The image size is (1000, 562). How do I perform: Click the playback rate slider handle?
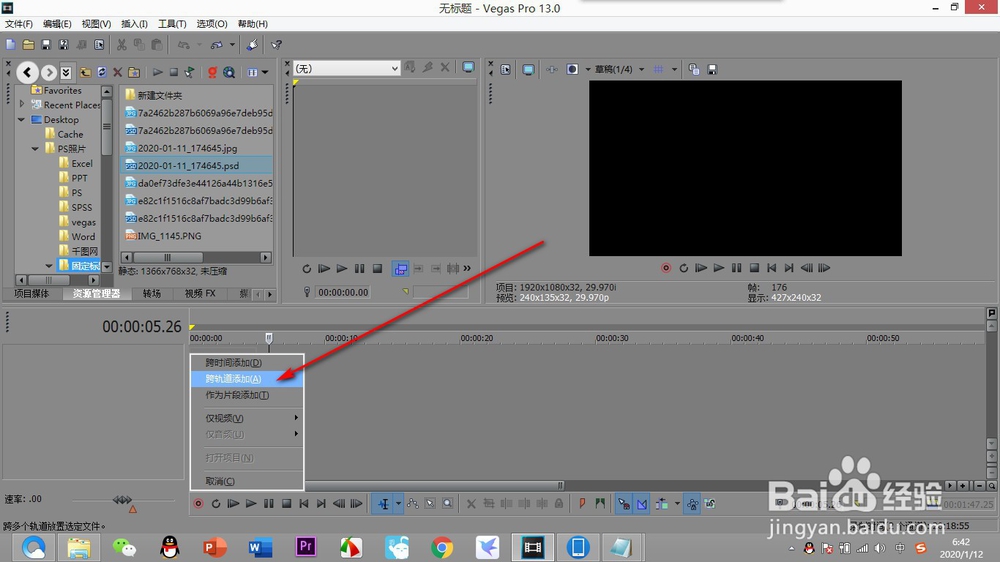point(122,499)
